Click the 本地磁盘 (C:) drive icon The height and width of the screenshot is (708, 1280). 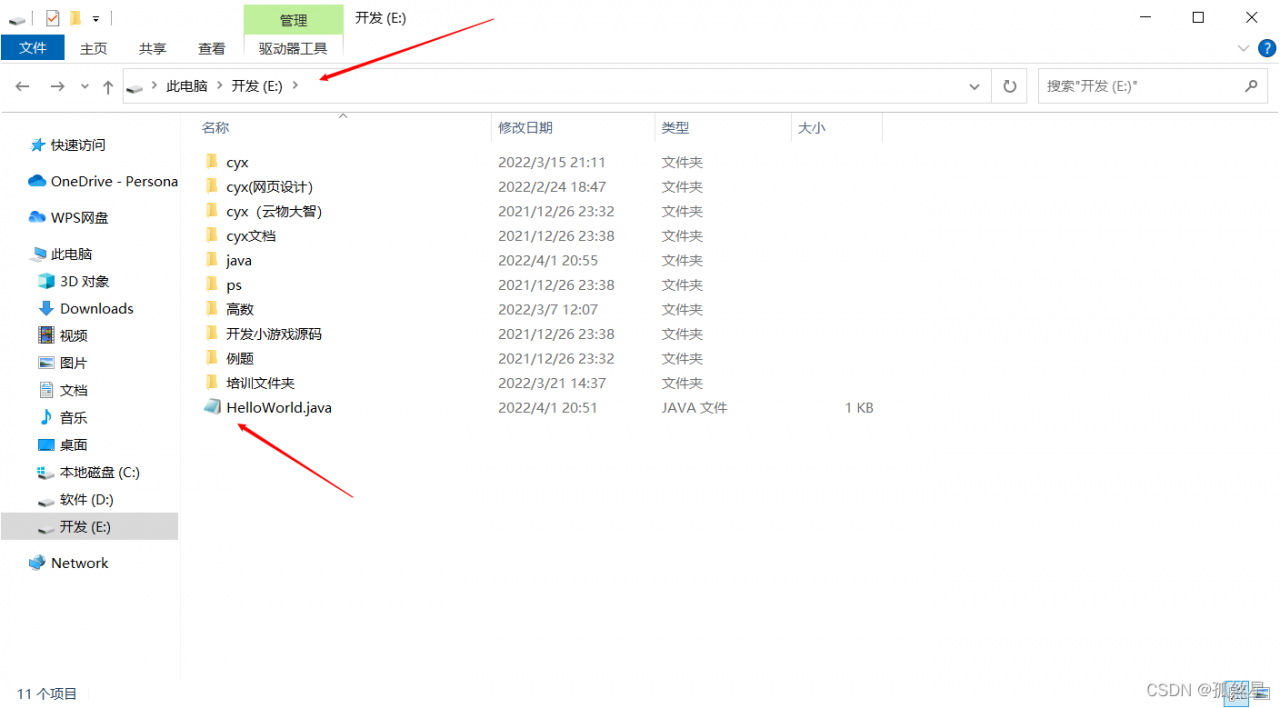[46, 472]
